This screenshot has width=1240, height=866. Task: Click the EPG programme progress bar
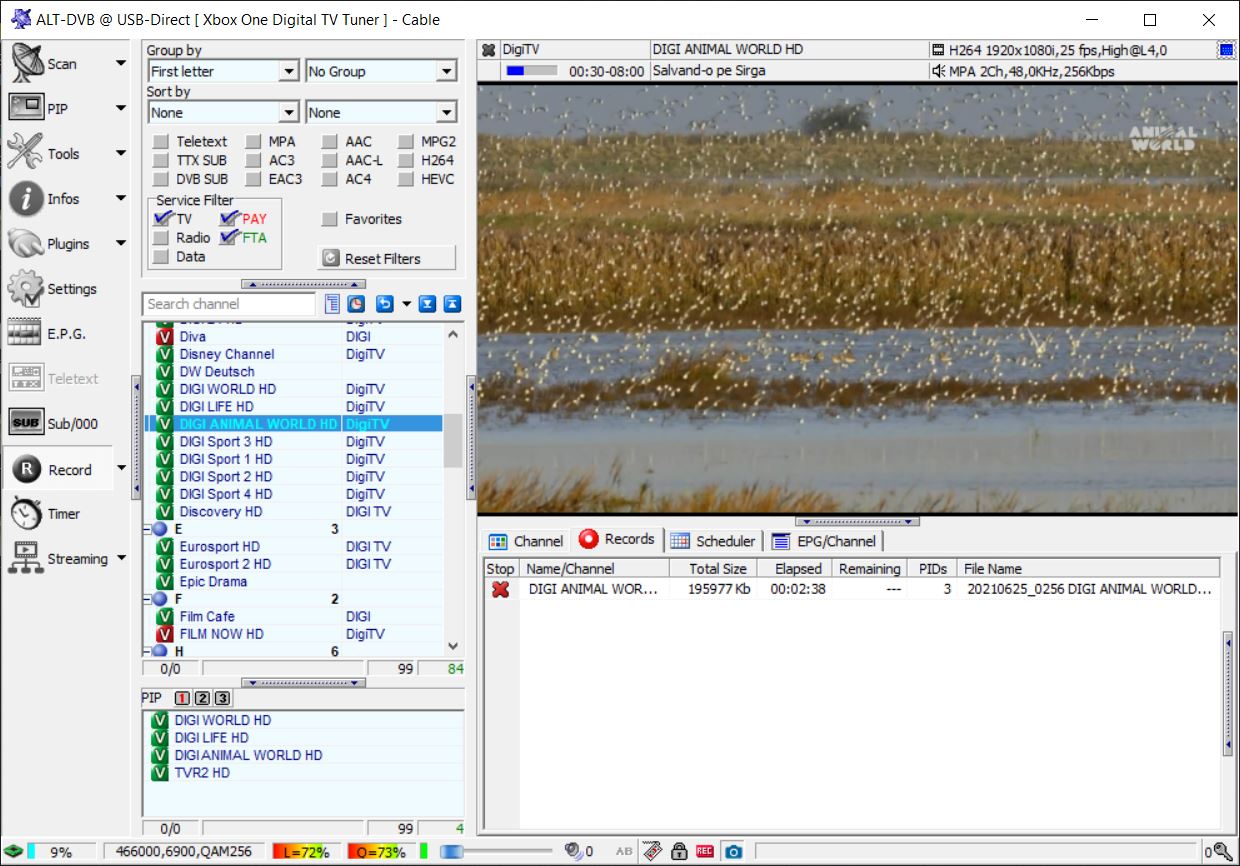530,71
